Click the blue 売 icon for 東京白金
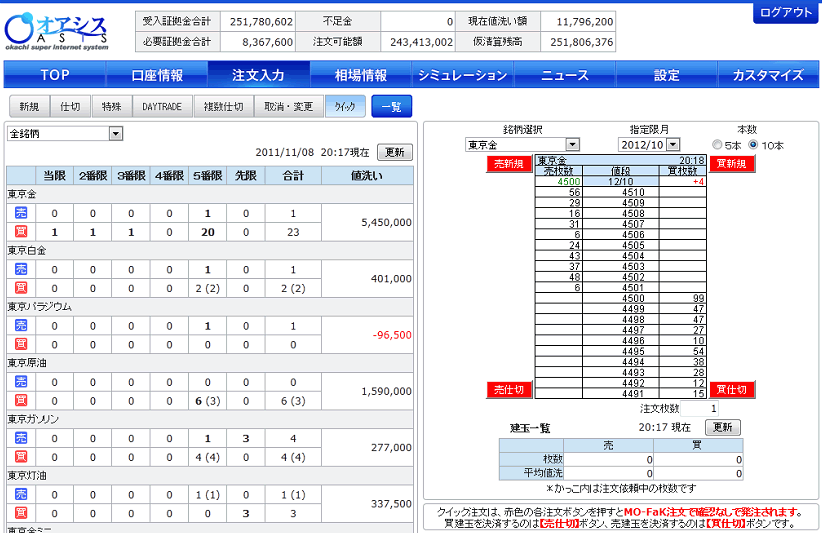The width and height of the screenshot is (822, 533). pos(21,269)
